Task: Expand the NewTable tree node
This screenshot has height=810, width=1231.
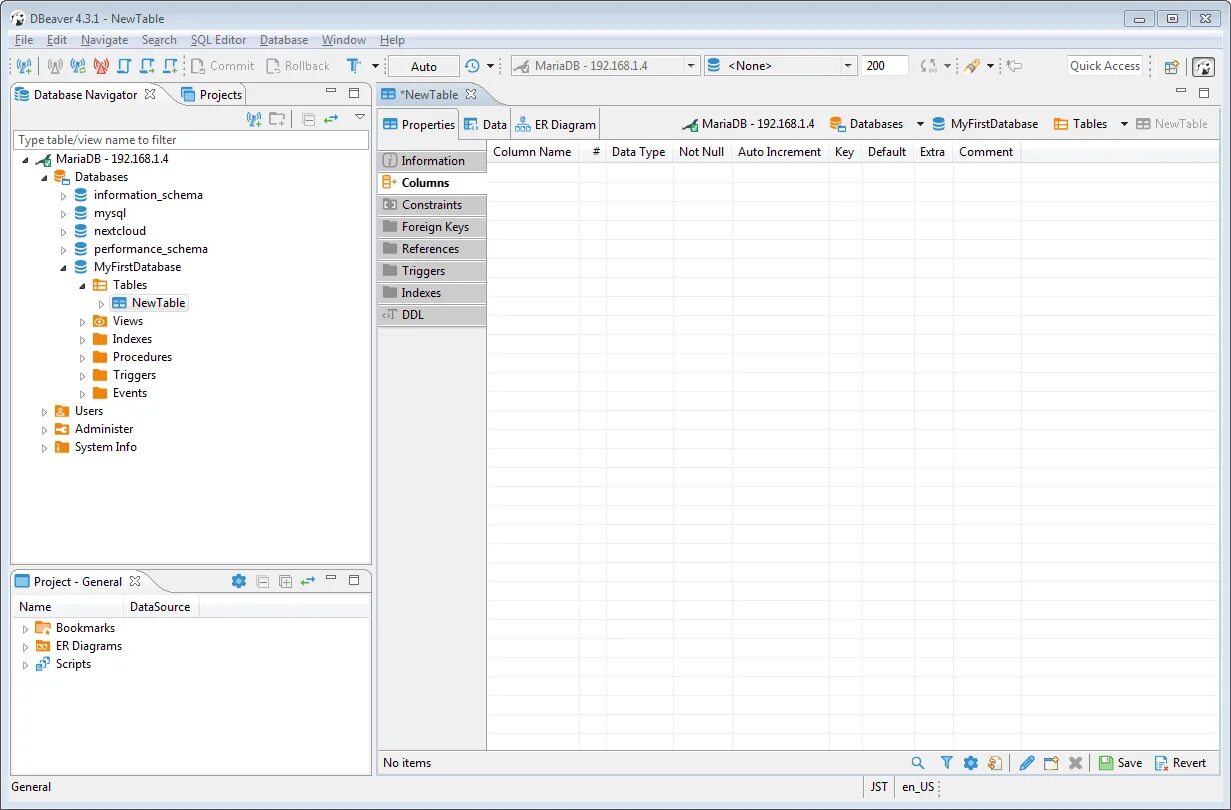Action: tap(101, 304)
